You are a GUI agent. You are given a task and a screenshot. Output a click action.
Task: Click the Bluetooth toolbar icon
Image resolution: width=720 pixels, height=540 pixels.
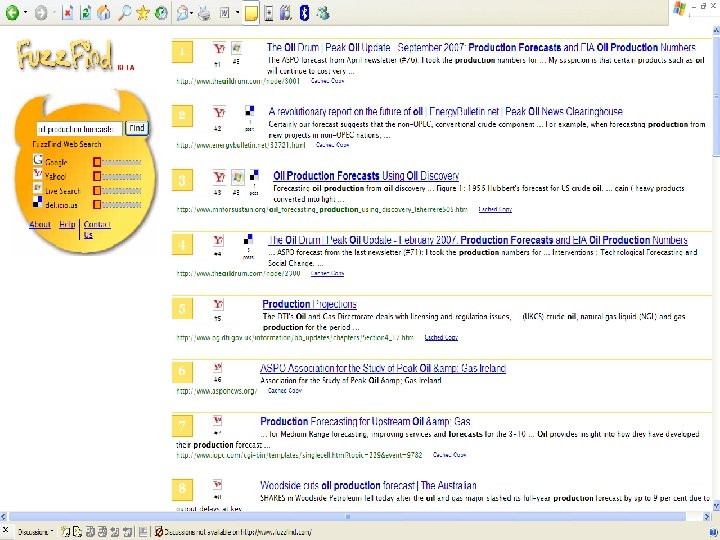click(x=304, y=13)
